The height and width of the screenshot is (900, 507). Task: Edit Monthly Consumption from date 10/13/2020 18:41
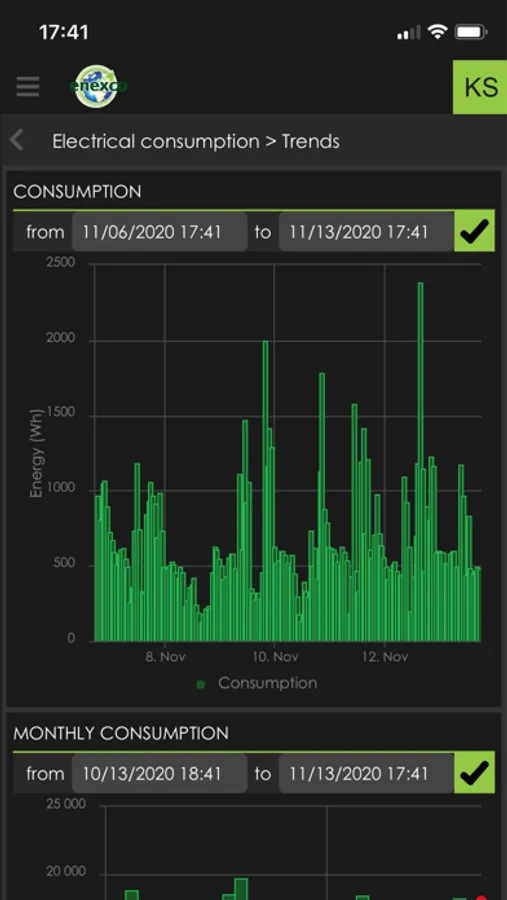(x=160, y=774)
